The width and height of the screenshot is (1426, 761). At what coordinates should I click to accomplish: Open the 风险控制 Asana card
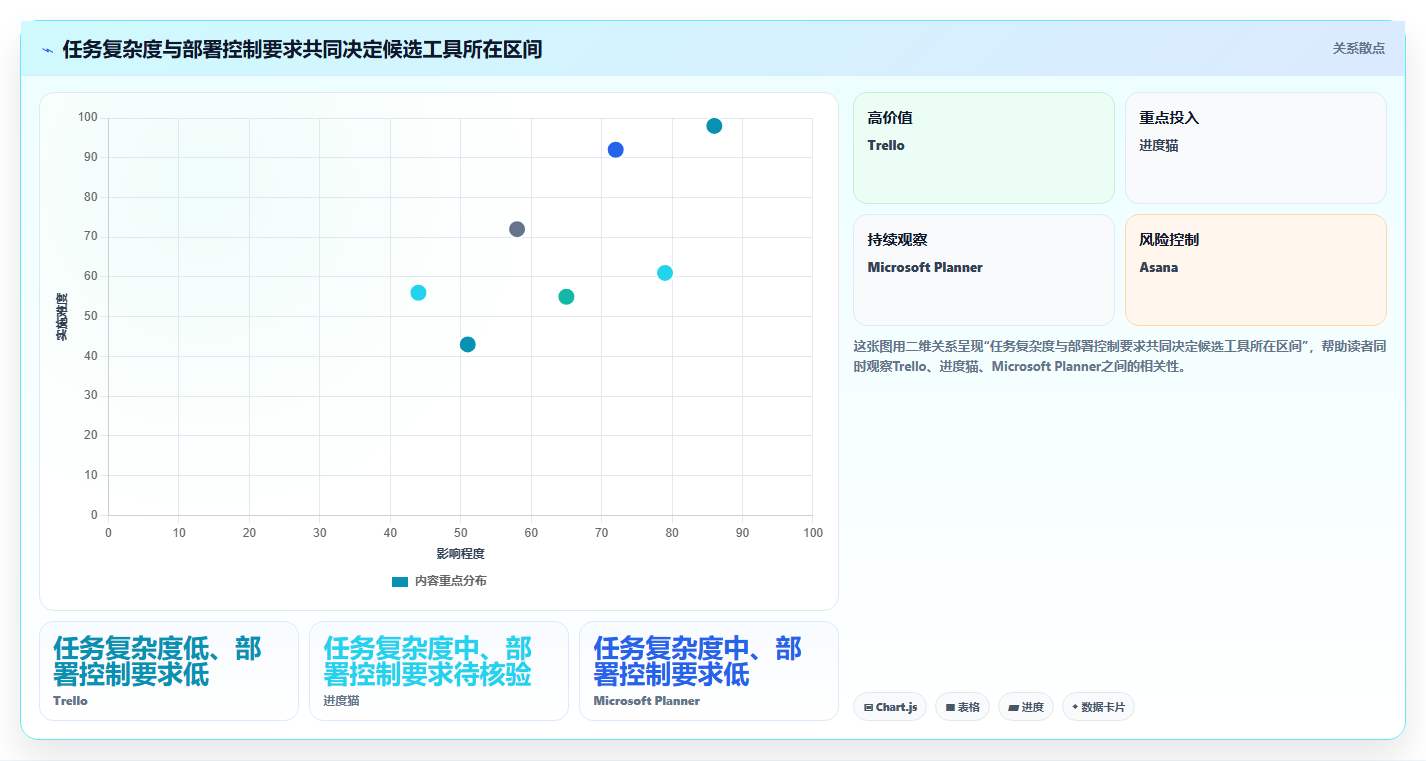pyautogui.click(x=1256, y=270)
